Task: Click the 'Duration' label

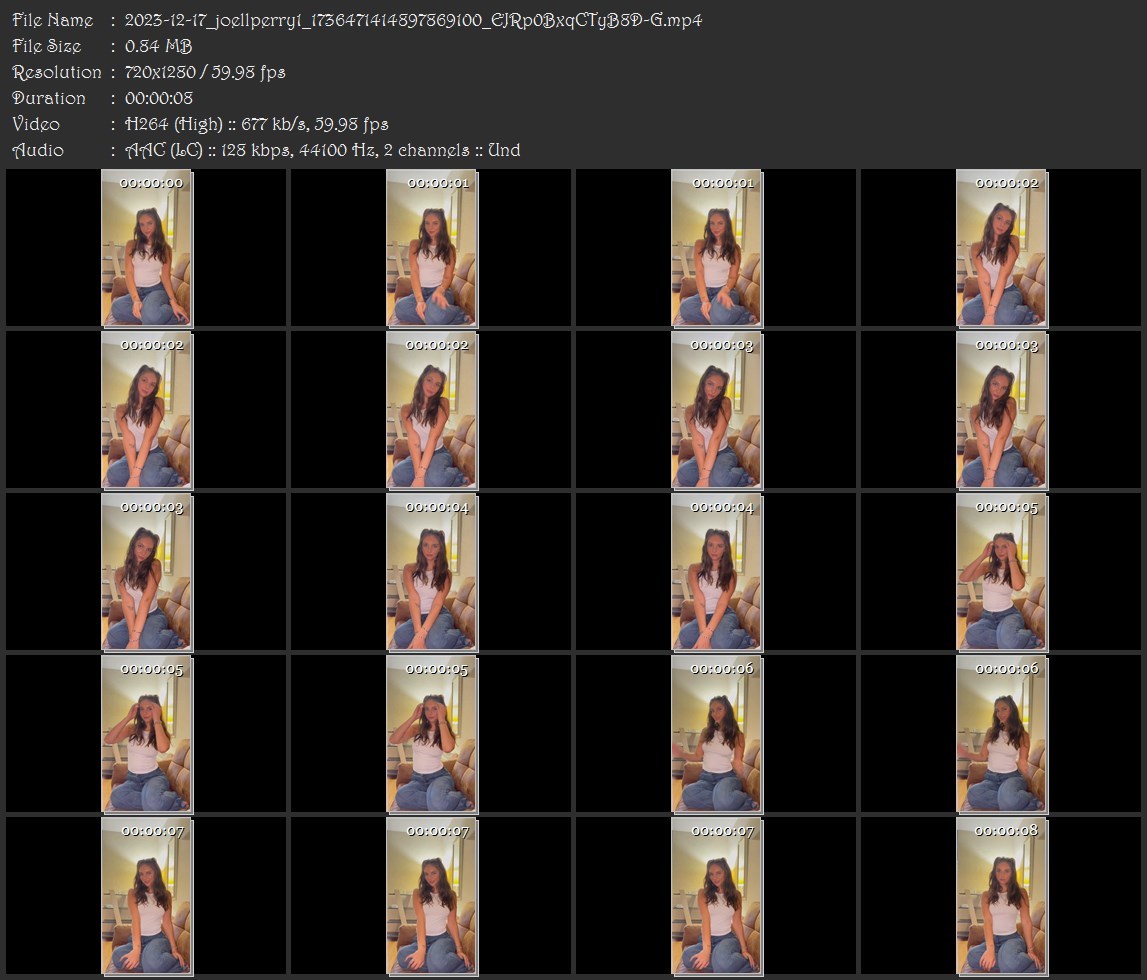Action: pyautogui.click(x=49, y=98)
